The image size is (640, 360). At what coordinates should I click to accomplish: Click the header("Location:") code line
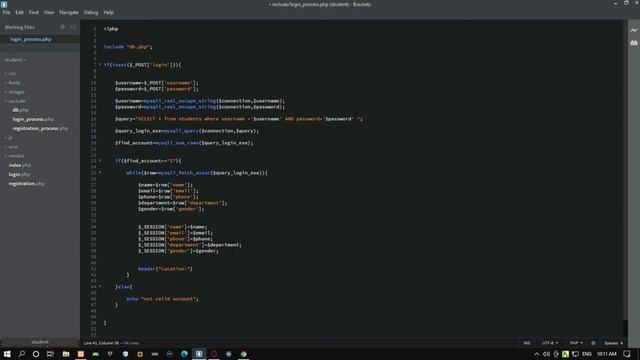pyautogui.click(x=165, y=269)
